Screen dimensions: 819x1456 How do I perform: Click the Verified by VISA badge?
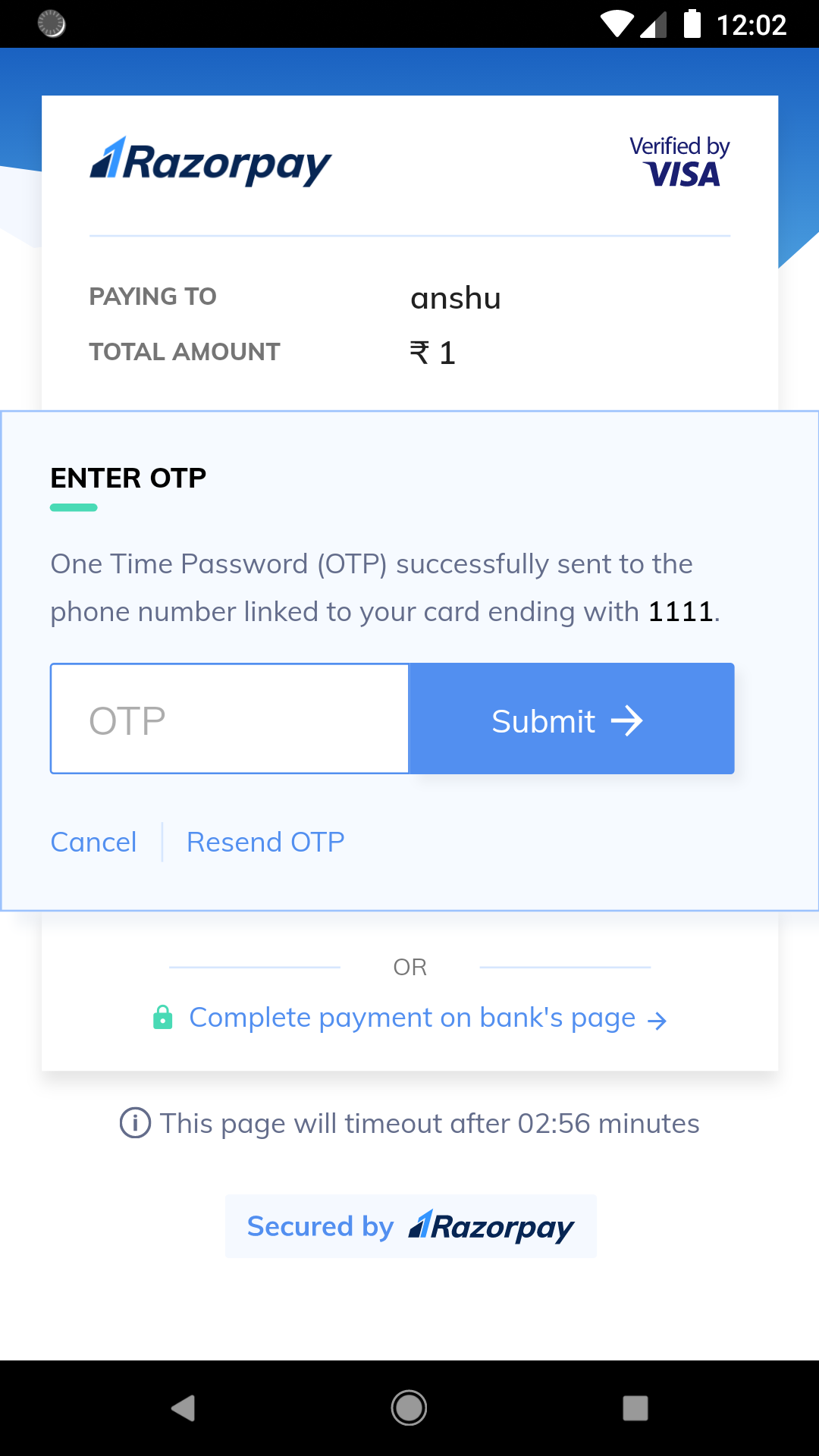680,162
